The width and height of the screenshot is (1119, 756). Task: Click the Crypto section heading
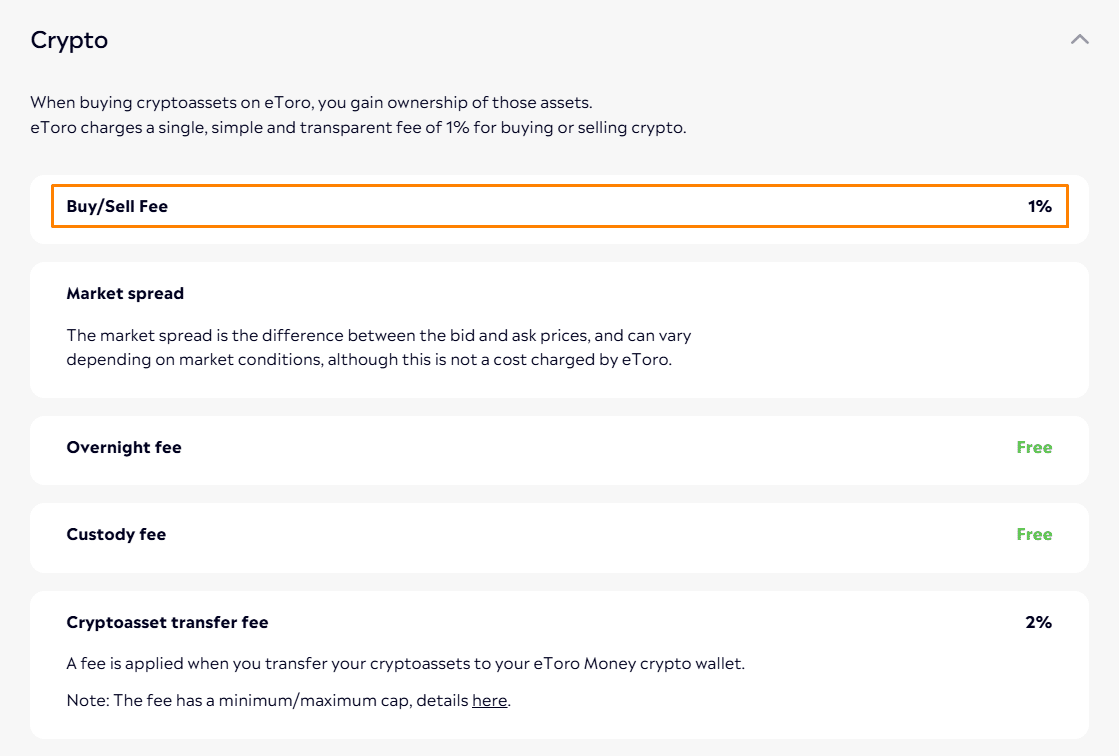pyautogui.click(x=69, y=40)
